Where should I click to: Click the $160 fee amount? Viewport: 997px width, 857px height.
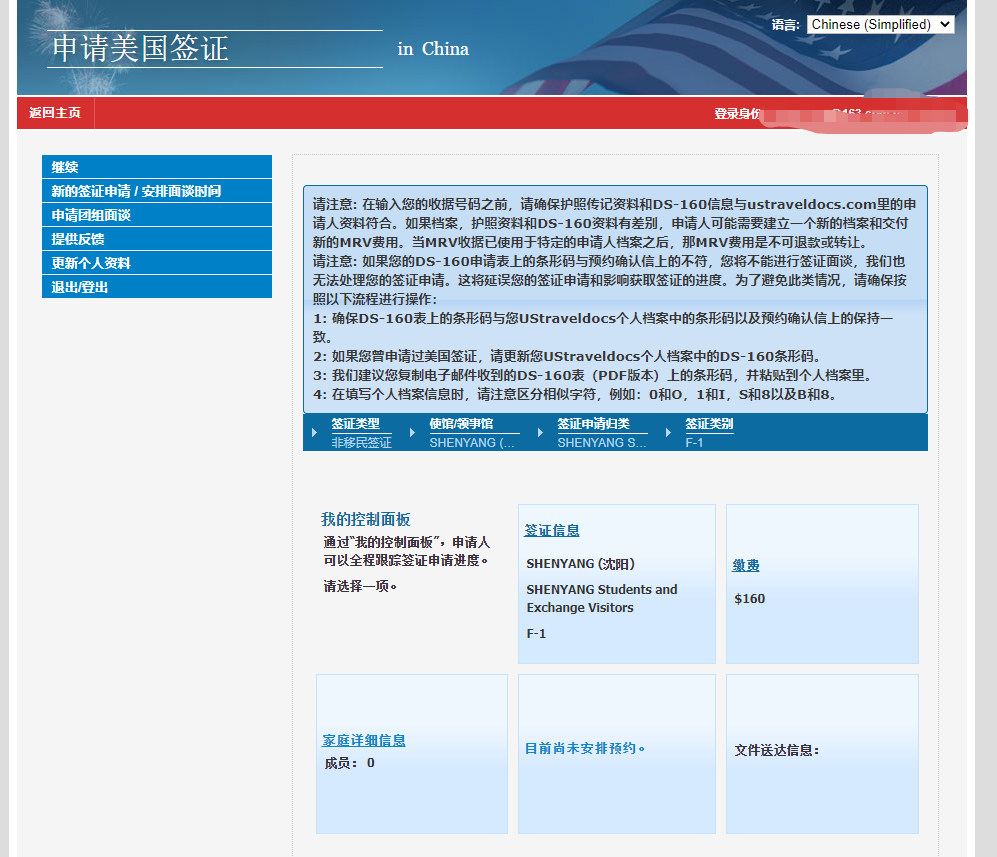750,598
